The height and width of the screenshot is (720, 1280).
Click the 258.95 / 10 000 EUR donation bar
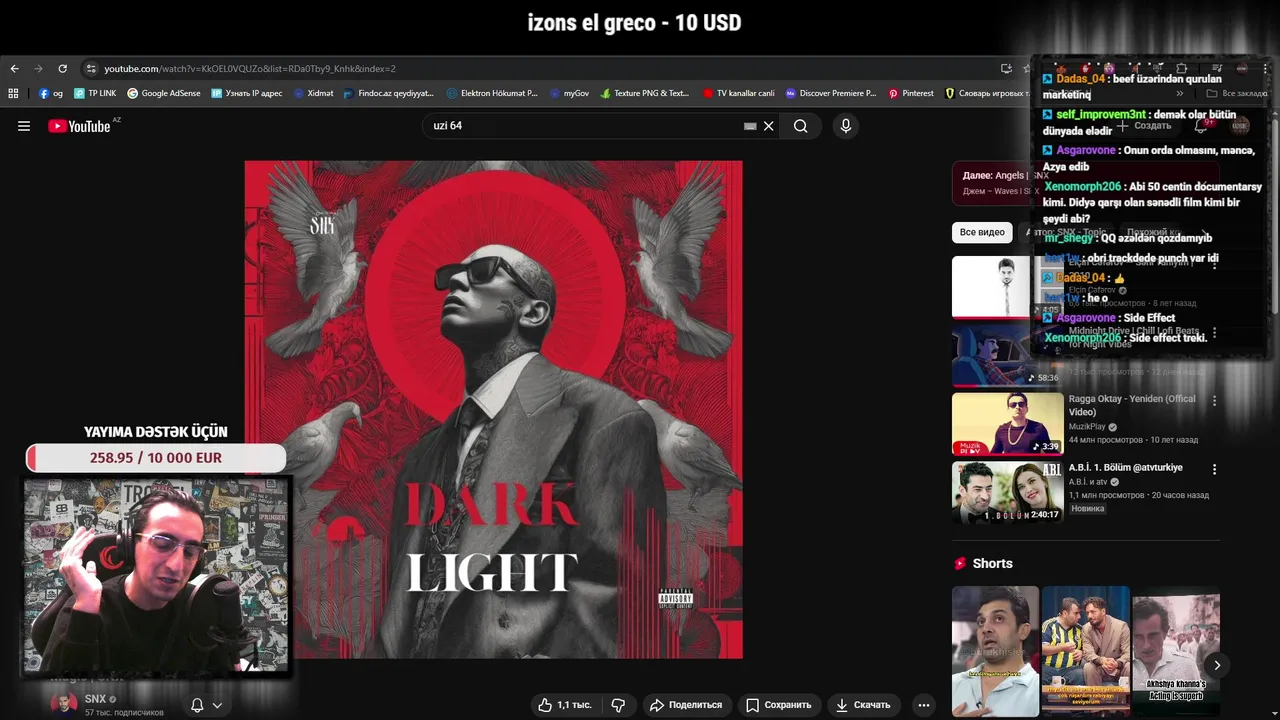coord(156,458)
